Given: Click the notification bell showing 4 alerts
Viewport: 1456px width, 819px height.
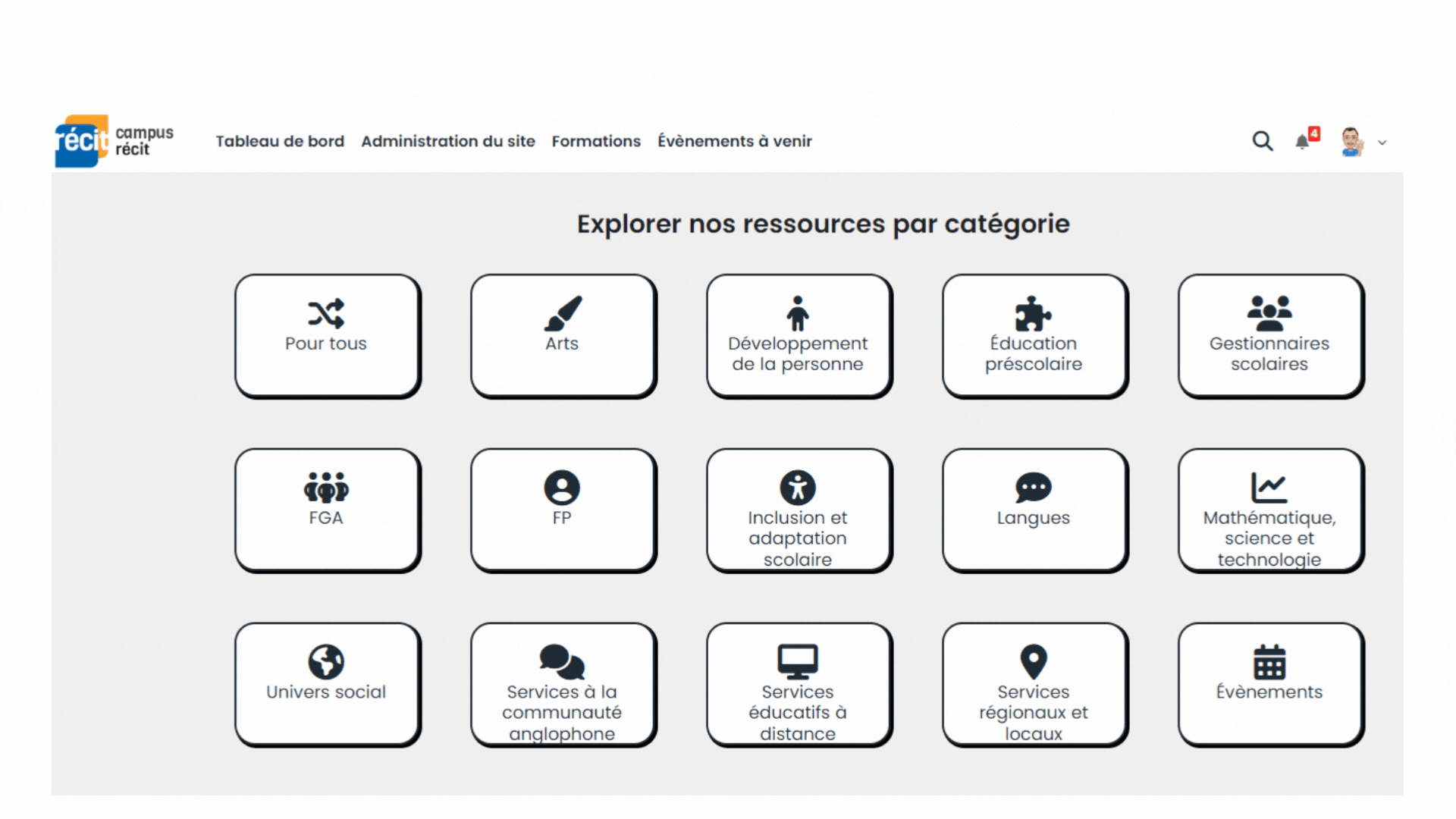Looking at the screenshot, I should click(1304, 141).
